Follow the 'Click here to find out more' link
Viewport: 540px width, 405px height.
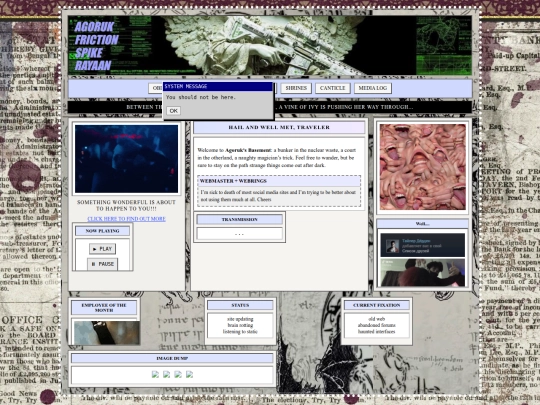pyautogui.click(x=126, y=219)
